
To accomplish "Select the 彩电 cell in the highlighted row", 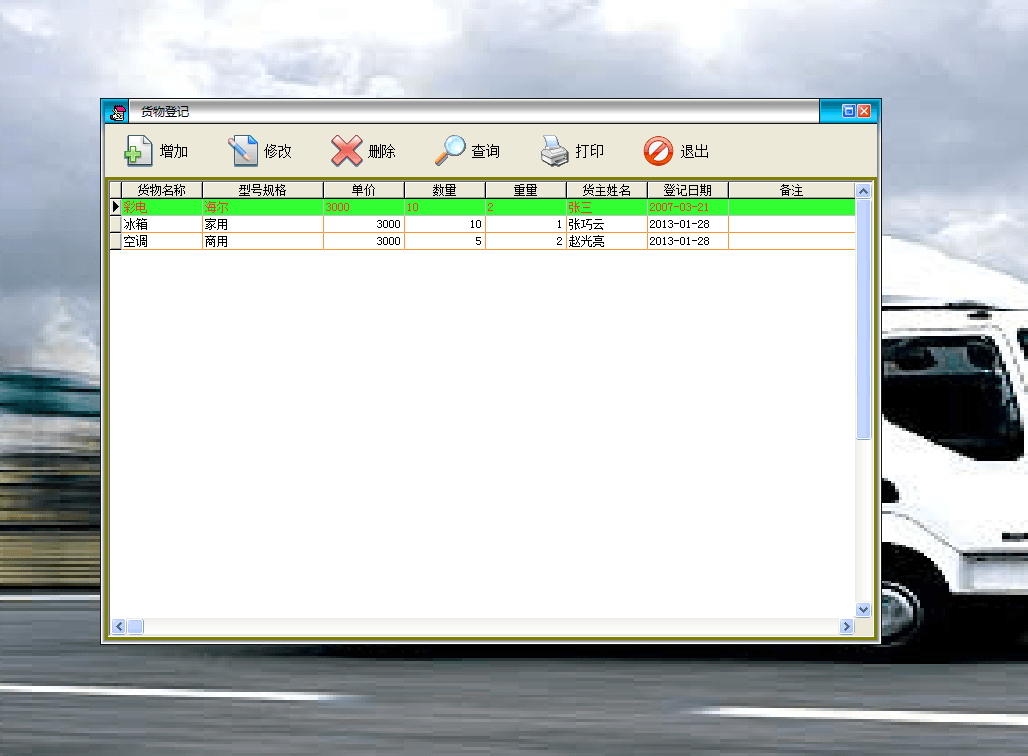I will (162, 207).
